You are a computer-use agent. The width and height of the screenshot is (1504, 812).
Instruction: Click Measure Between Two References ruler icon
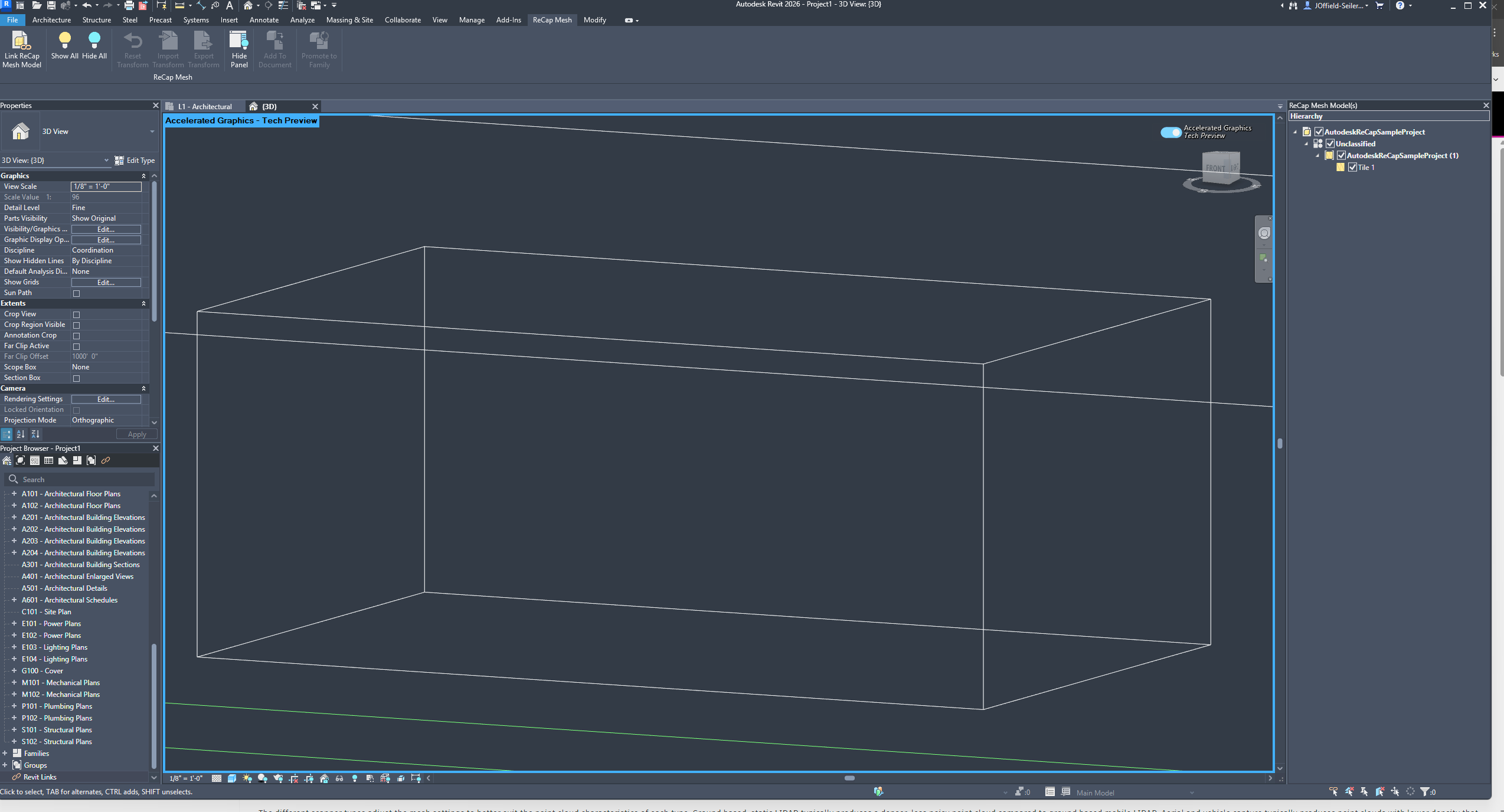point(179,5)
